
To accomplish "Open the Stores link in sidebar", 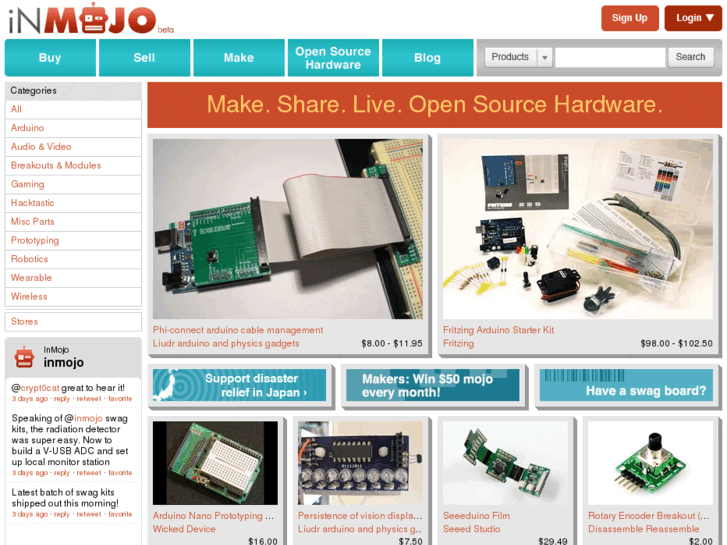I will point(73,321).
